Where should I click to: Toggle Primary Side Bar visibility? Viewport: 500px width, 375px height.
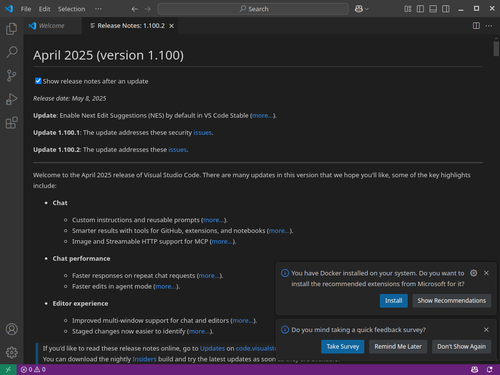coord(420,9)
